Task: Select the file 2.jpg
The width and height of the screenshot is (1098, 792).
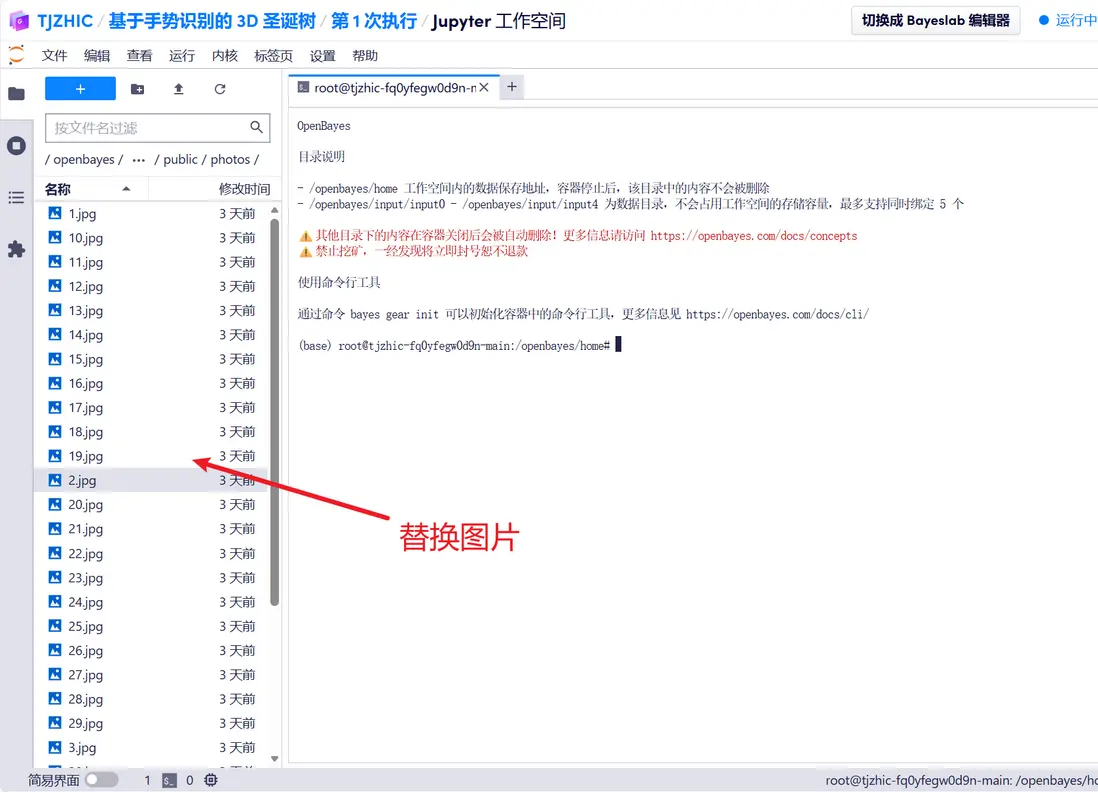Action: pyautogui.click(x=151, y=480)
